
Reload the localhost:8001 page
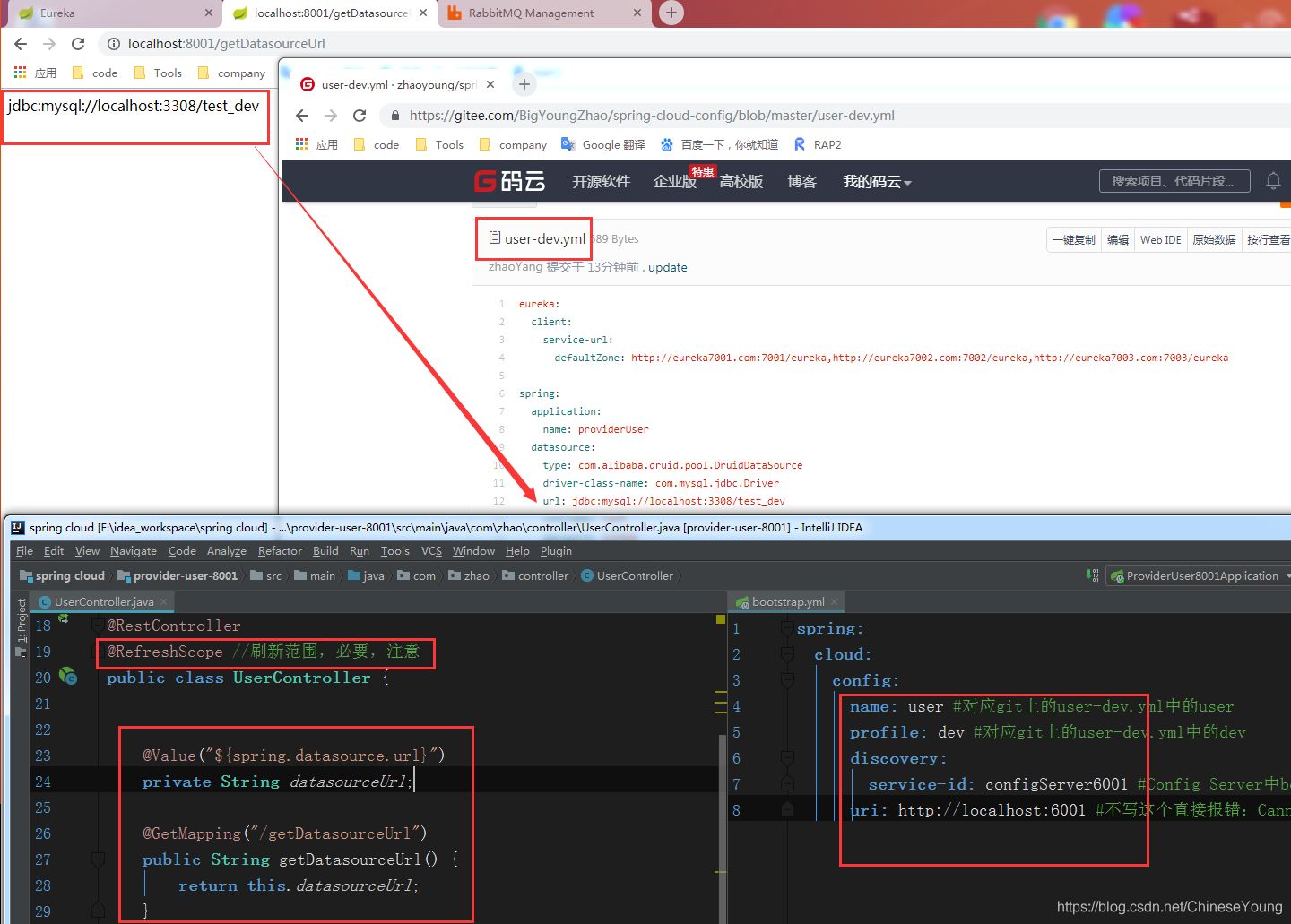coord(78,44)
